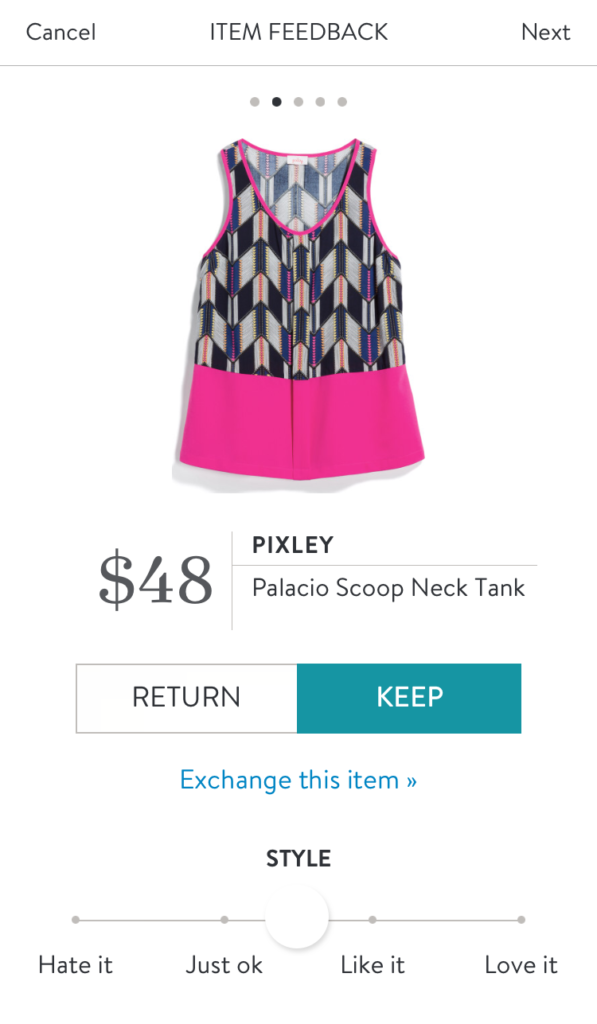
Task: Choose KEEP for this item
Action: coord(410,698)
